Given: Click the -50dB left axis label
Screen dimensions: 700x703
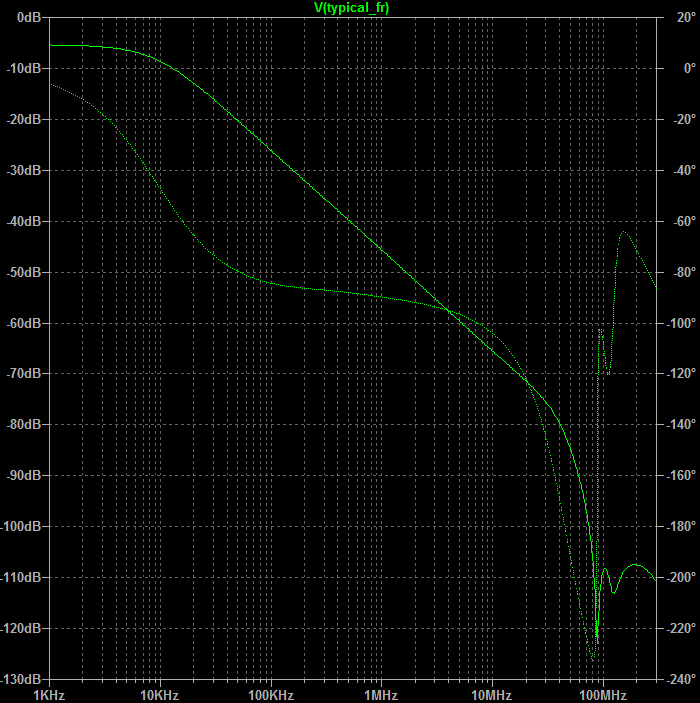Looking at the screenshot, I should pos(23,273).
